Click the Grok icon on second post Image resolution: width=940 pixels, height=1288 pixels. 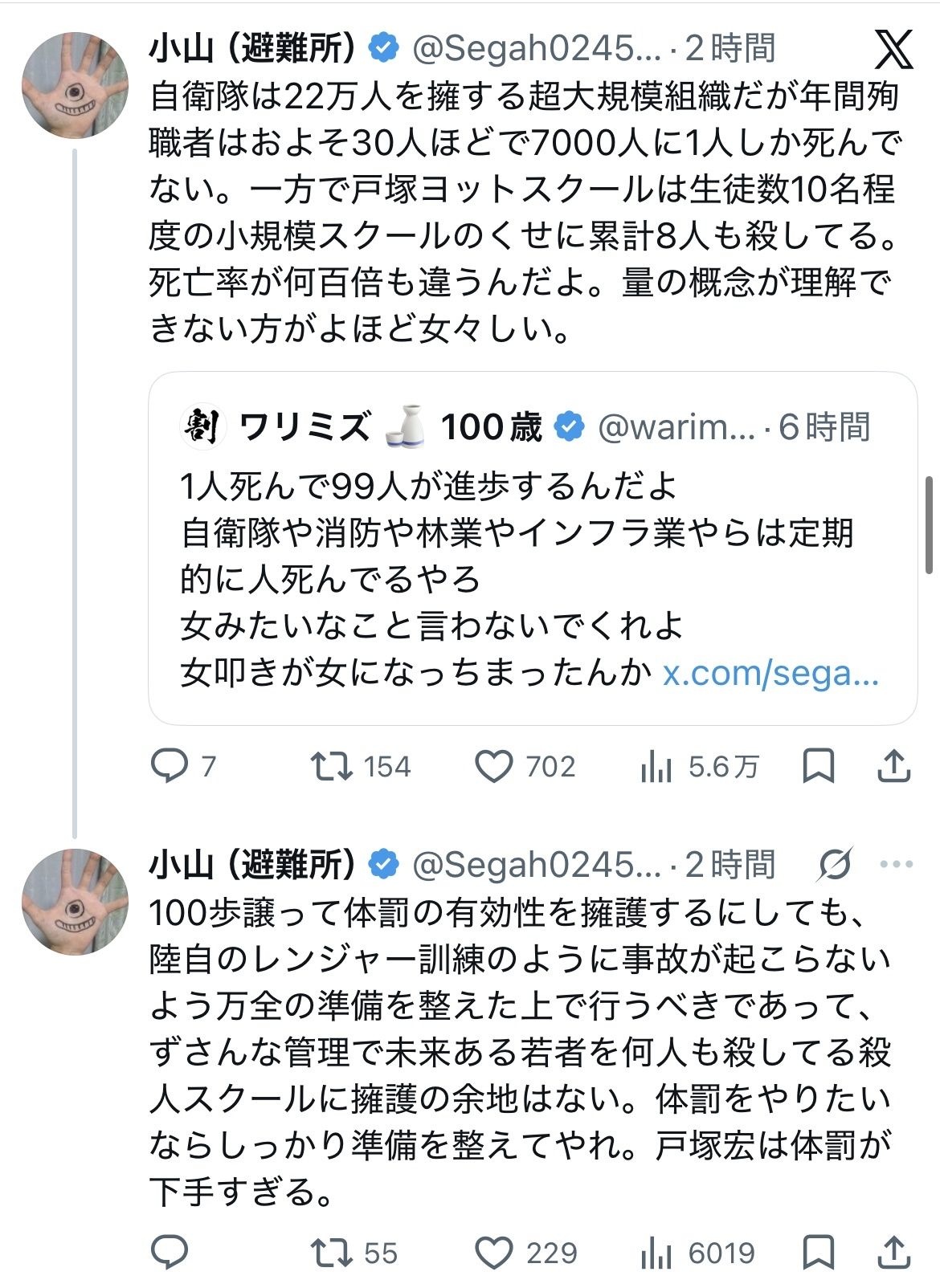pos(835,865)
